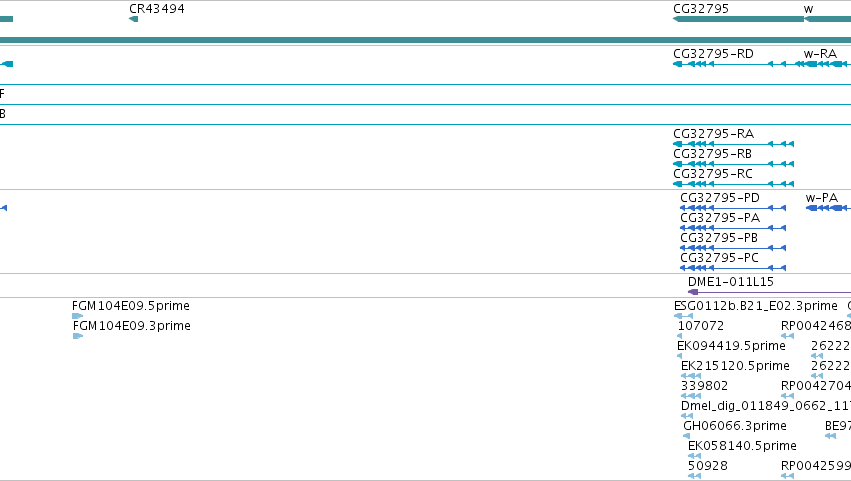
Task: Select the CR43494 gene arrow glyph
Action: [134, 19]
